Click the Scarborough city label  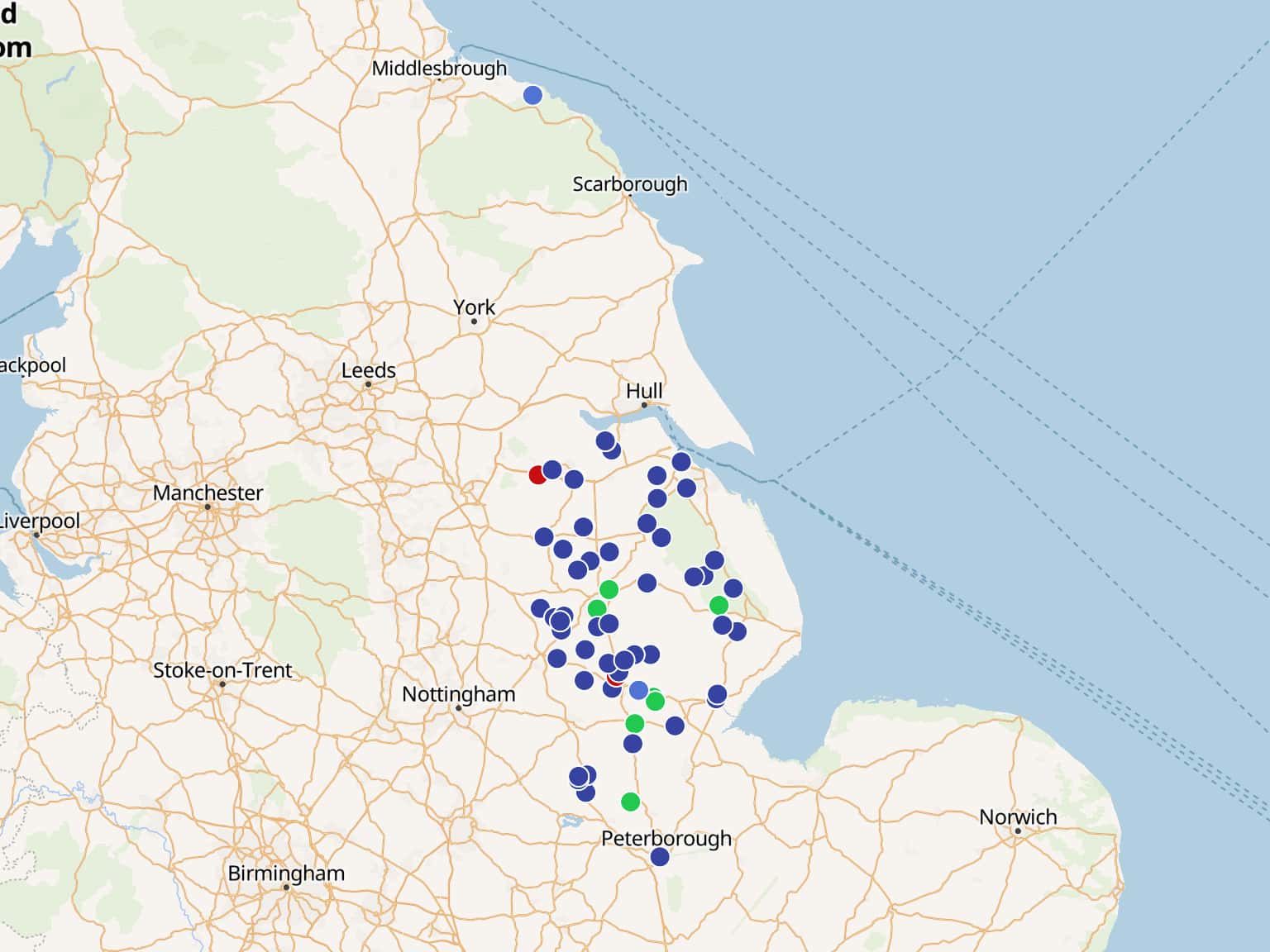(629, 183)
